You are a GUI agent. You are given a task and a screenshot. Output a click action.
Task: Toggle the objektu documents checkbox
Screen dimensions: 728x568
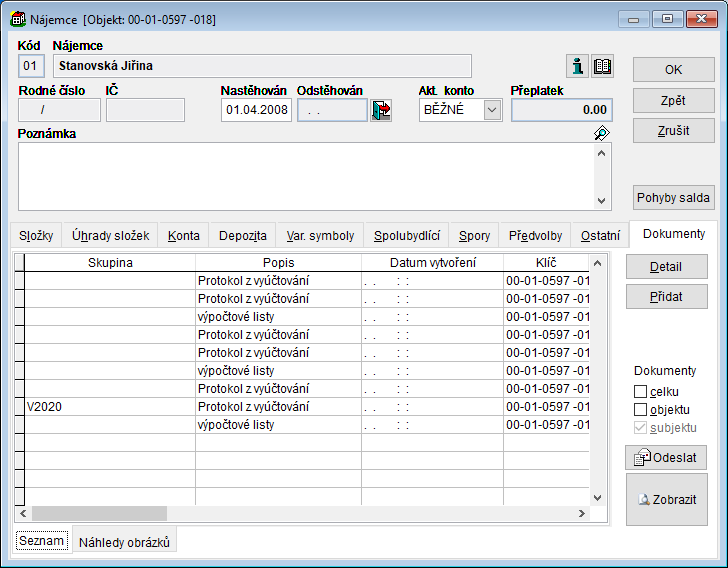point(641,410)
